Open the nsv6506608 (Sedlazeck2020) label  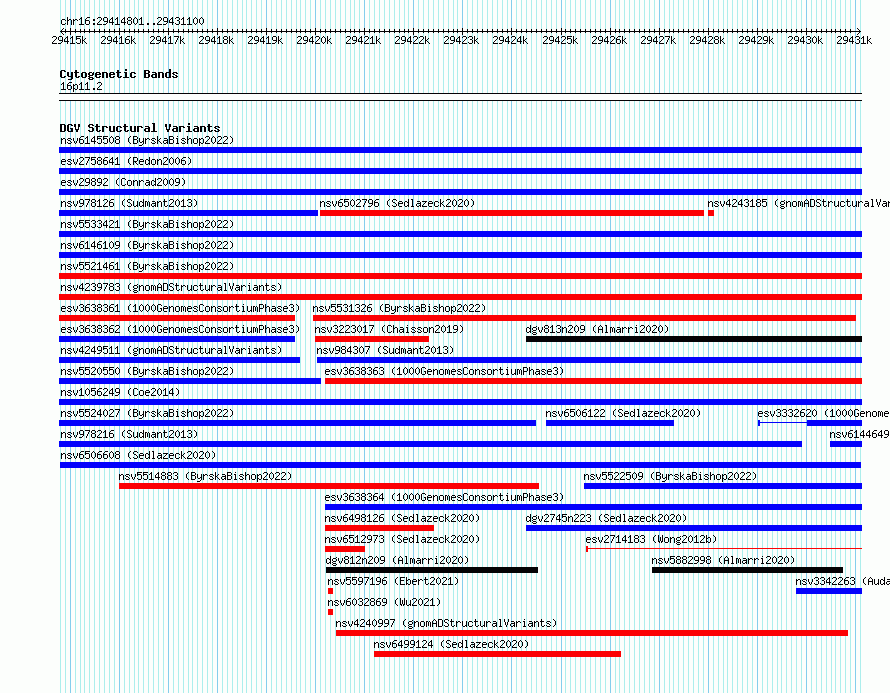pos(138,455)
